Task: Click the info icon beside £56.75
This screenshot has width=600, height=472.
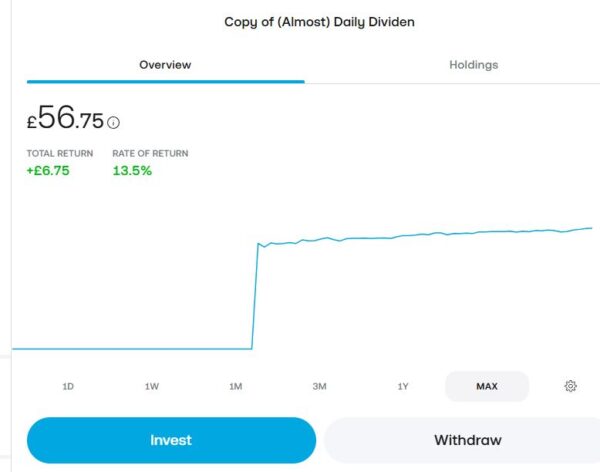Action: pos(113,123)
